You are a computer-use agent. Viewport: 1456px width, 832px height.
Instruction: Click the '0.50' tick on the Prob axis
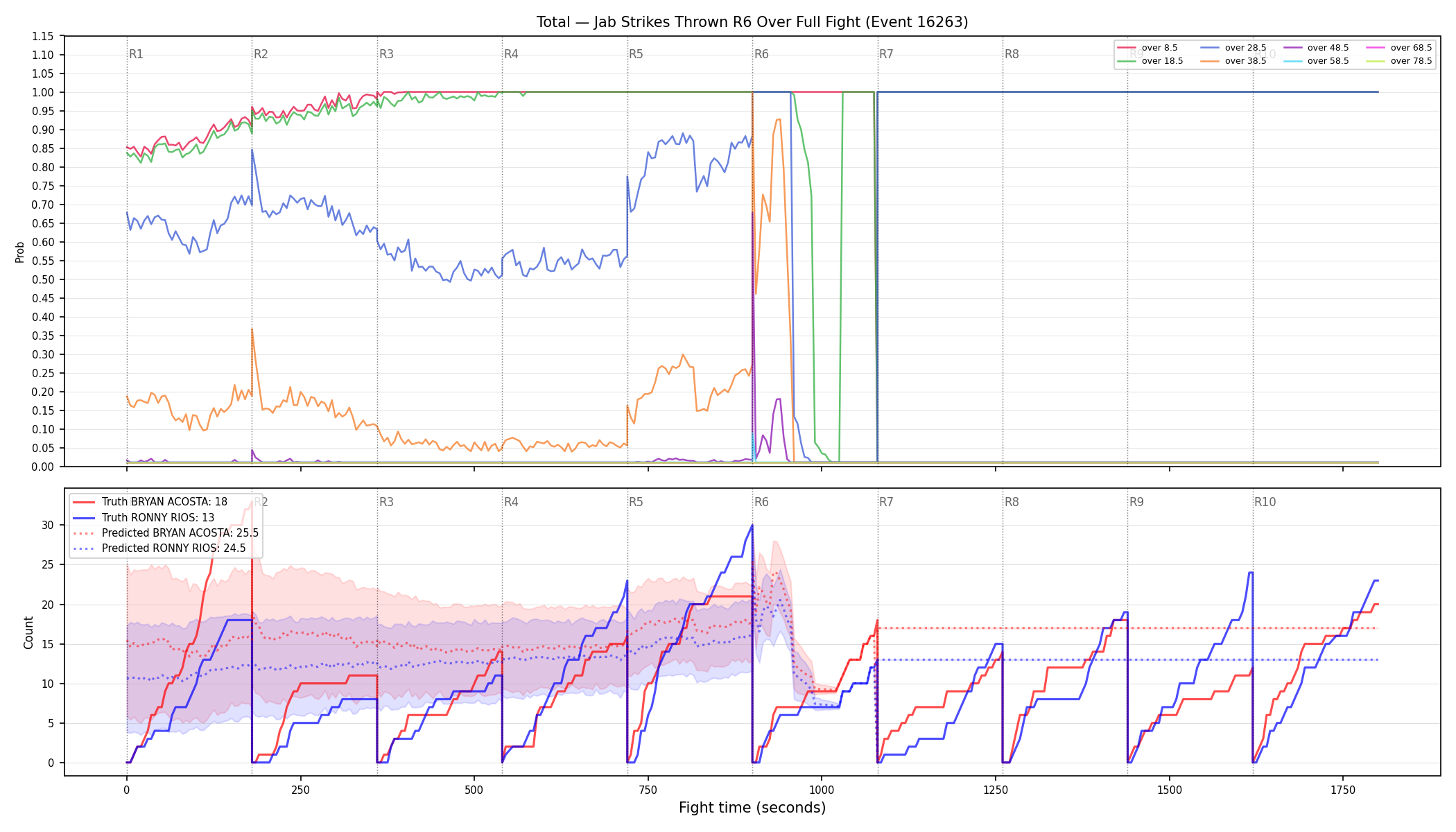tap(43, 279)
